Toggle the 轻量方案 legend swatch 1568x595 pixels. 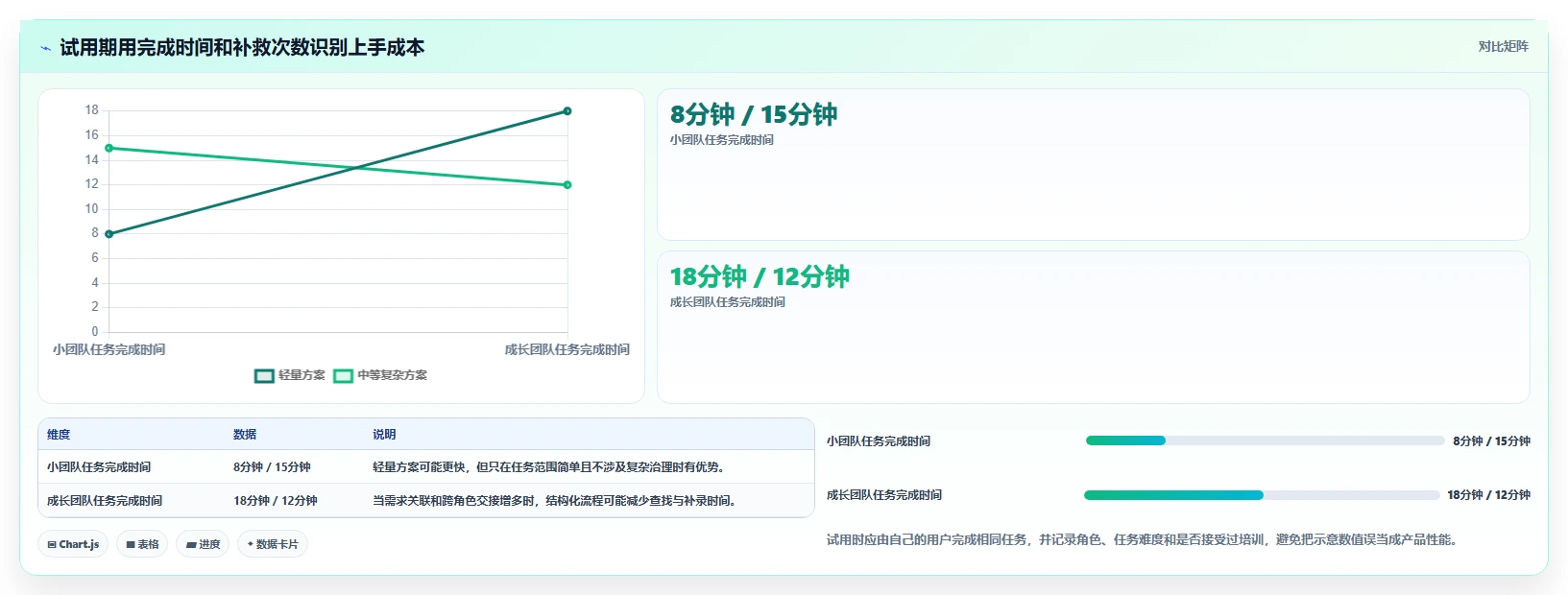264,375
